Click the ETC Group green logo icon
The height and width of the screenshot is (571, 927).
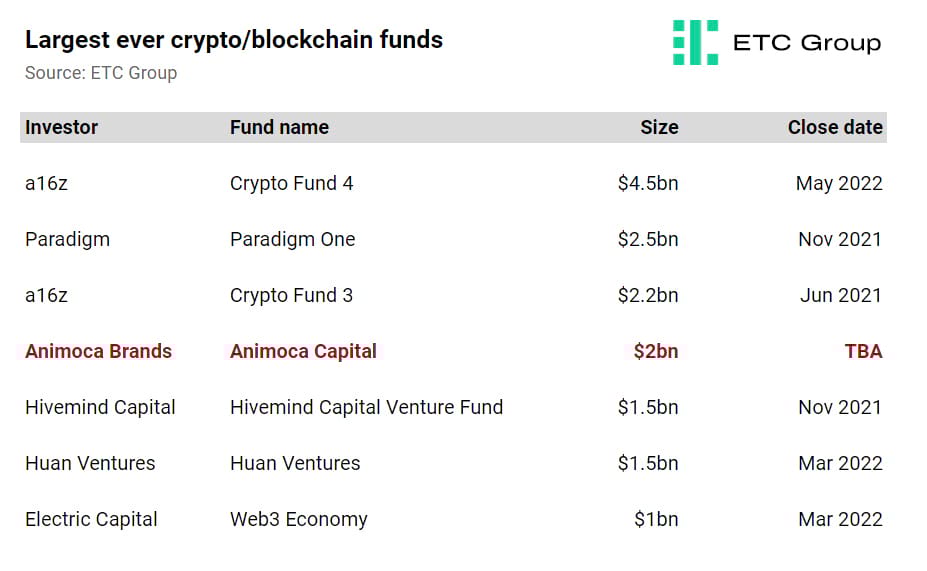point(695,43)
